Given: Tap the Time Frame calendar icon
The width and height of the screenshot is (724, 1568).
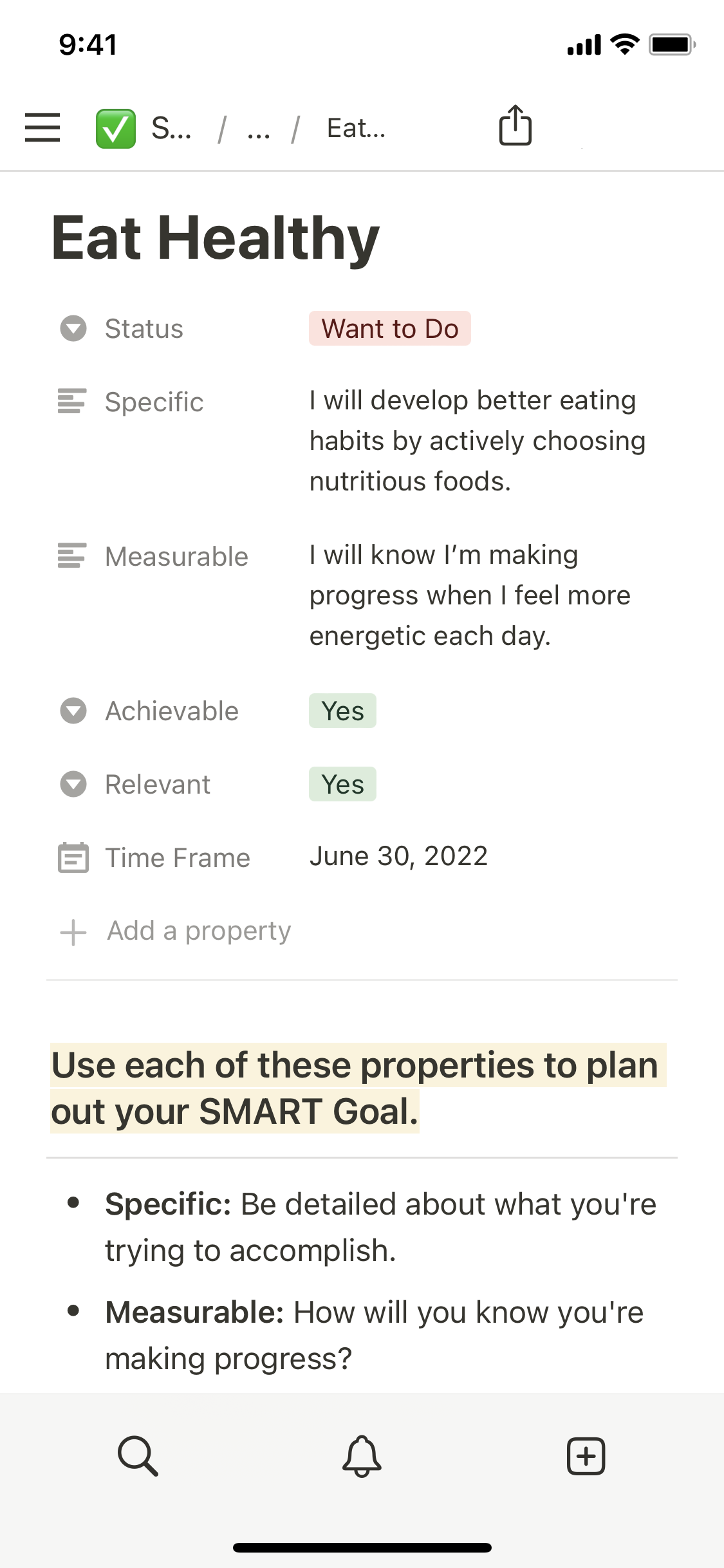Looking at the screenshot, I should [73, 857].
